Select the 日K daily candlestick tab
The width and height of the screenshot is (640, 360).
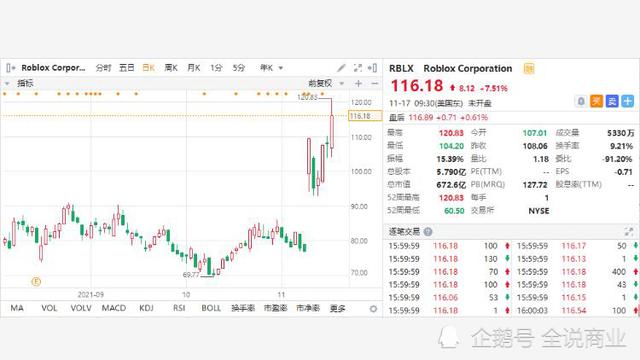point(149,68)
